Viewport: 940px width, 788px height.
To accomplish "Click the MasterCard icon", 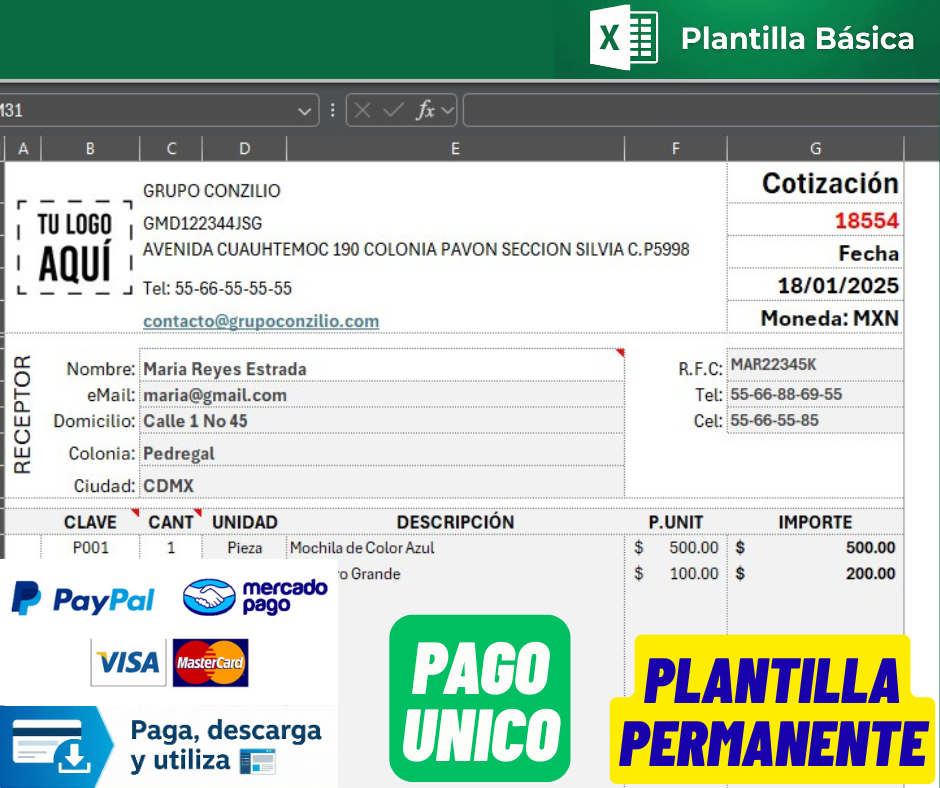I will (x=210, y=662).
